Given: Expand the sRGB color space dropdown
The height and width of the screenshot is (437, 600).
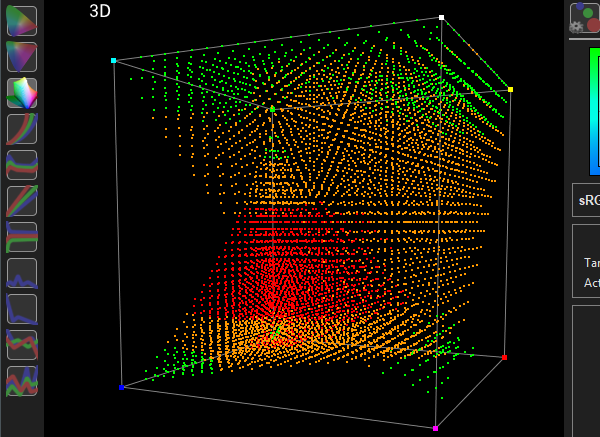Looking at the screenshot, I should [x=587, y=200].
